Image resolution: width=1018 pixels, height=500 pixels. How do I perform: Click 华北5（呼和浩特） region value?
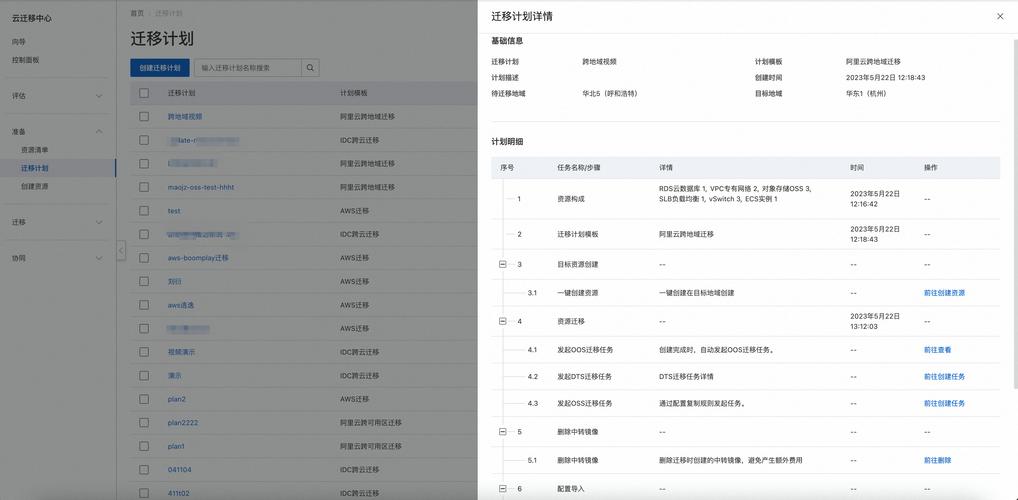click(610, 94)
